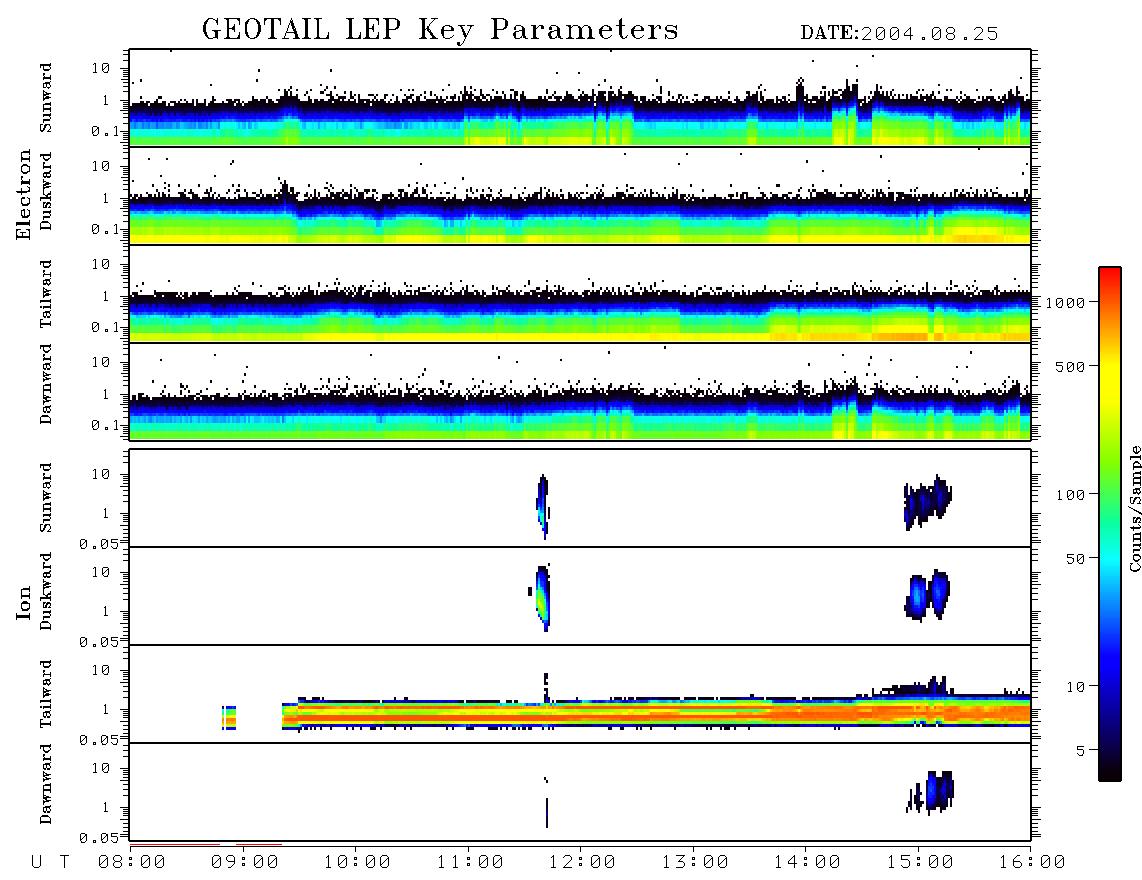Click the "Electron" group axis label
Viewport: 1142px width, 880px height.
click(24, 194)
